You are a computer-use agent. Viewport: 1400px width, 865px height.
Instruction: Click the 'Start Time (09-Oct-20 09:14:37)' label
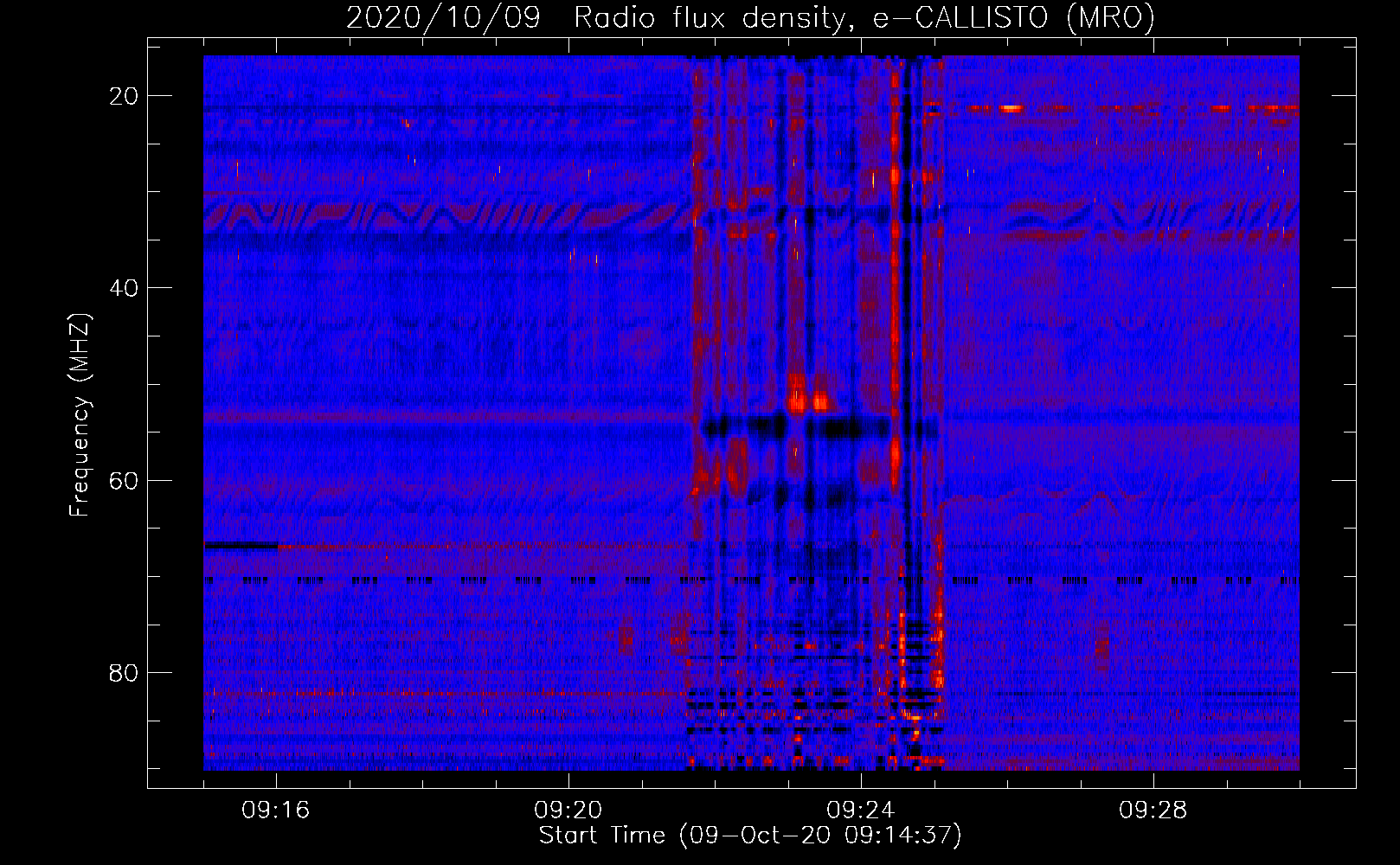750,836
